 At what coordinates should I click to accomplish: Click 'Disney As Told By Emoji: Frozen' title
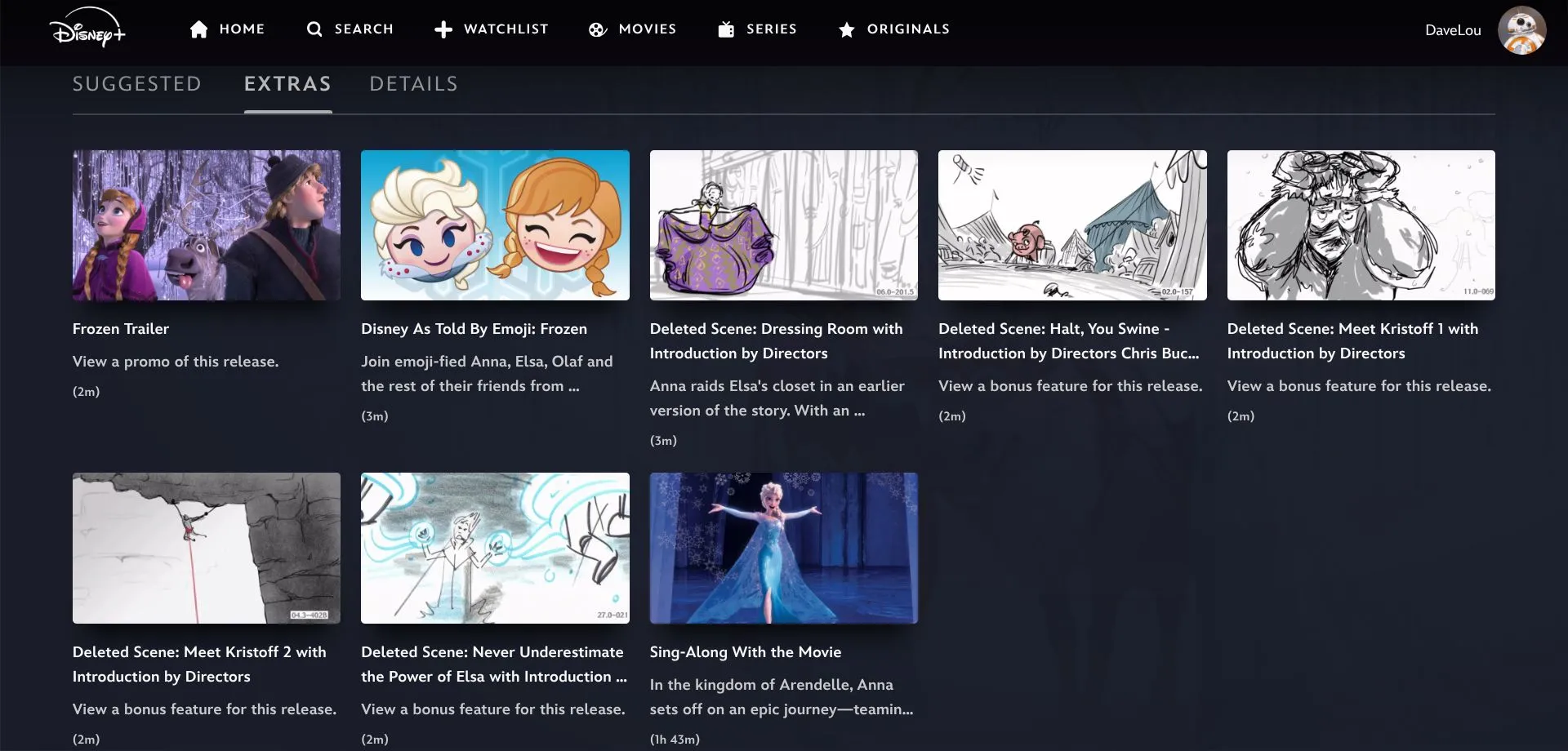tap(474, 329)
